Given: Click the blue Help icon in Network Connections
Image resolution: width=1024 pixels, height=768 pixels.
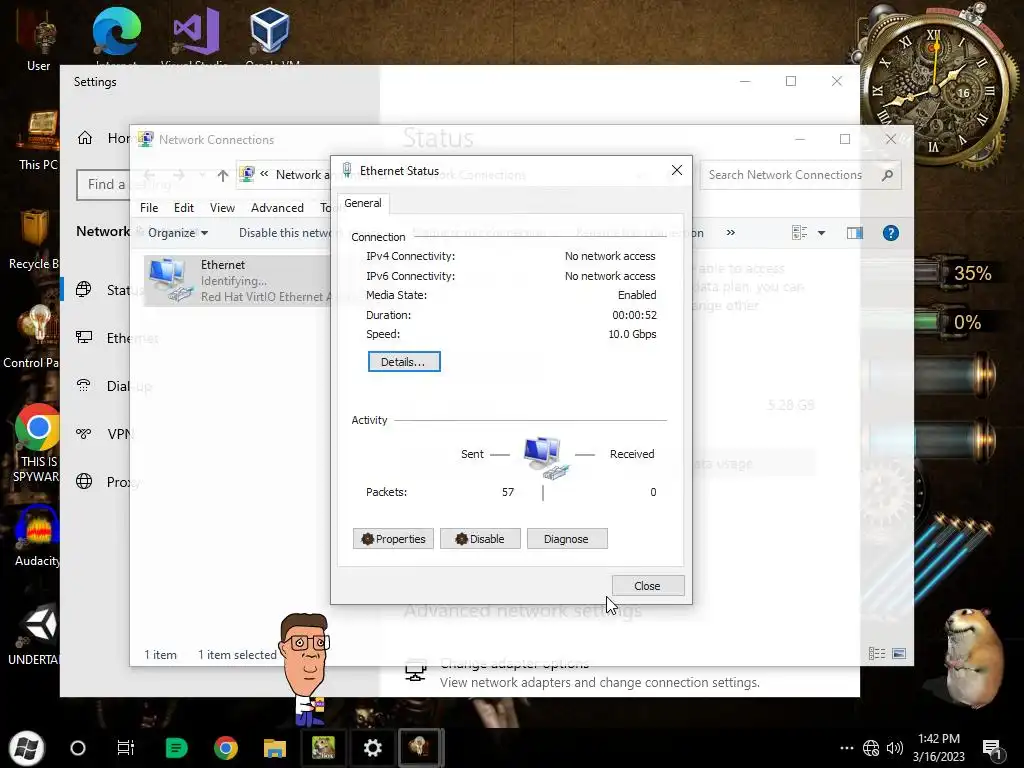Looking at the screenshot, I should [x=891, y=233].
